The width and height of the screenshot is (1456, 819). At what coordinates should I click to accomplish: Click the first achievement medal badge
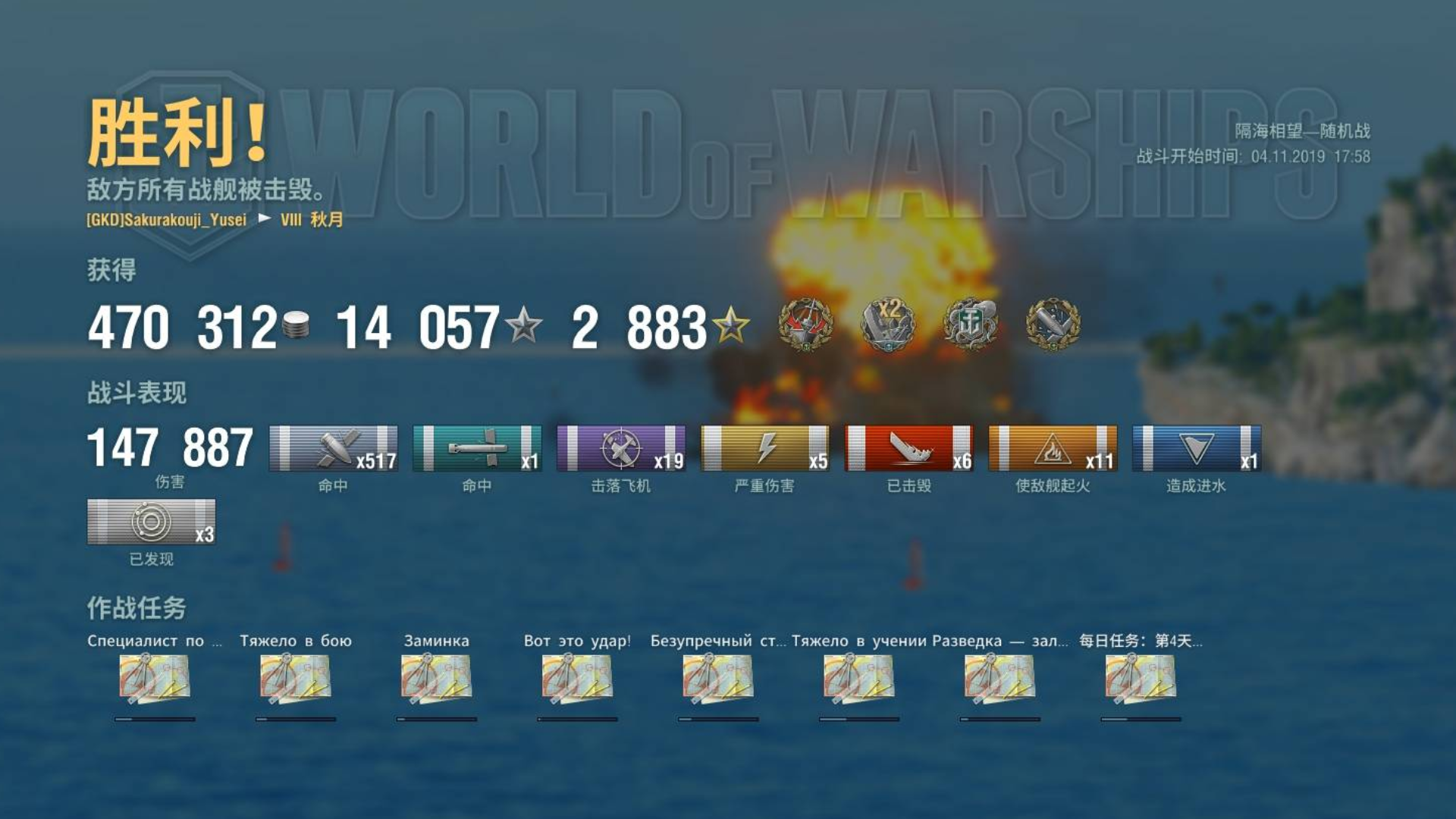[805, 324]
